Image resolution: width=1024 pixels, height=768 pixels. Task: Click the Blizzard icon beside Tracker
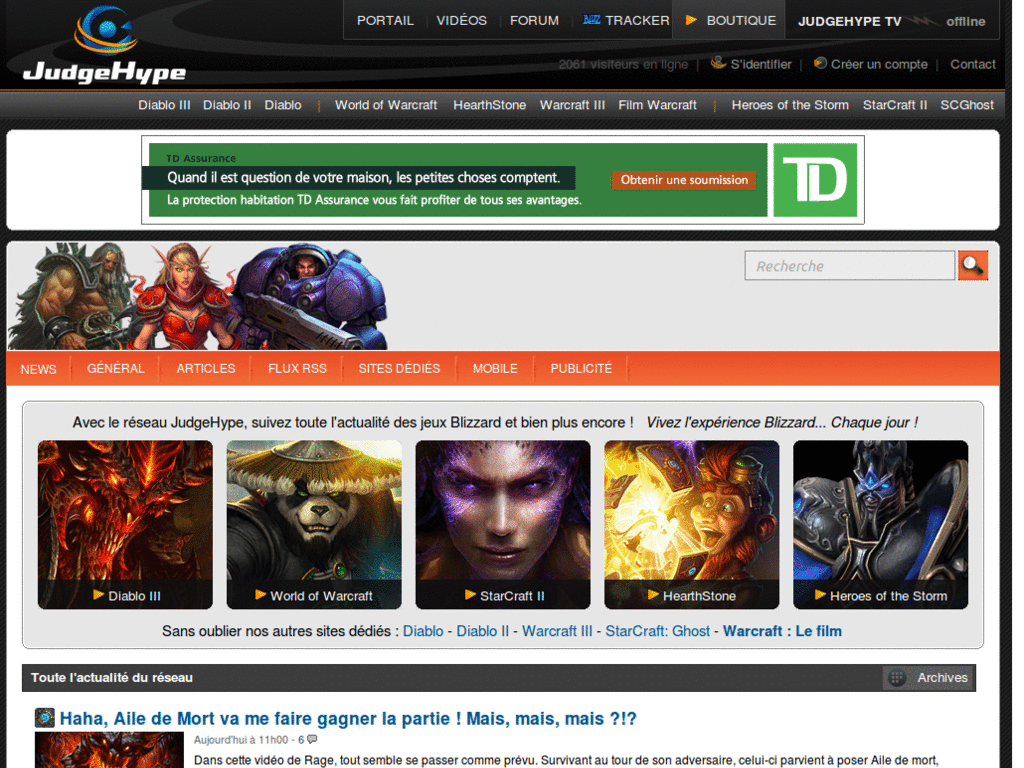coord(592,20)
